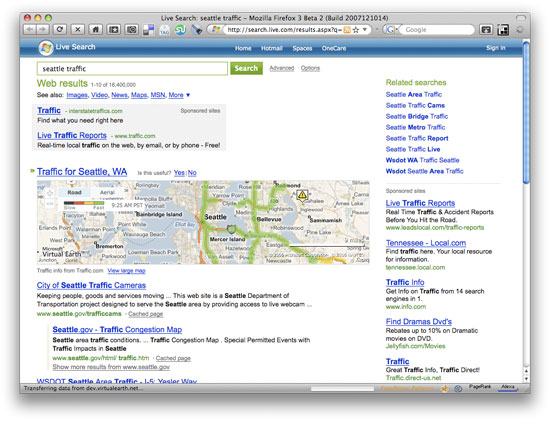Open the address bar history dropdown arrow
The image size is (550, 421).
pos(364,30)
